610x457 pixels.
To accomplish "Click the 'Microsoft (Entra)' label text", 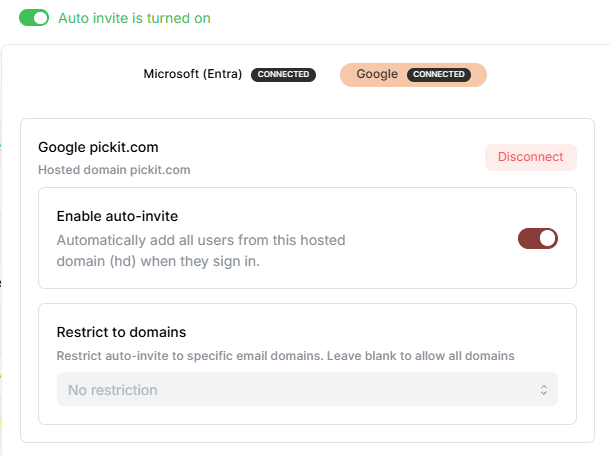I will 193,75.
